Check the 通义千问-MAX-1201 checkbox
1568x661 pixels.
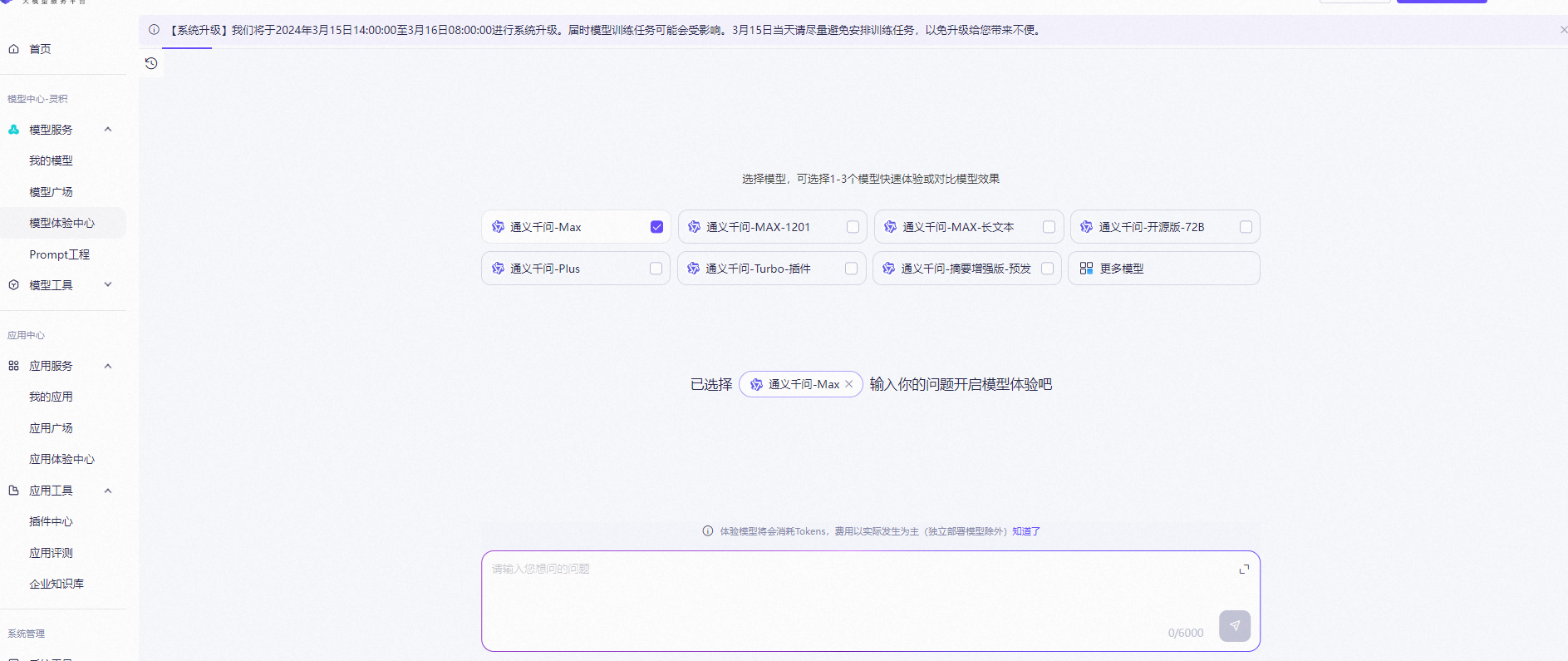(x=853, y=227)
